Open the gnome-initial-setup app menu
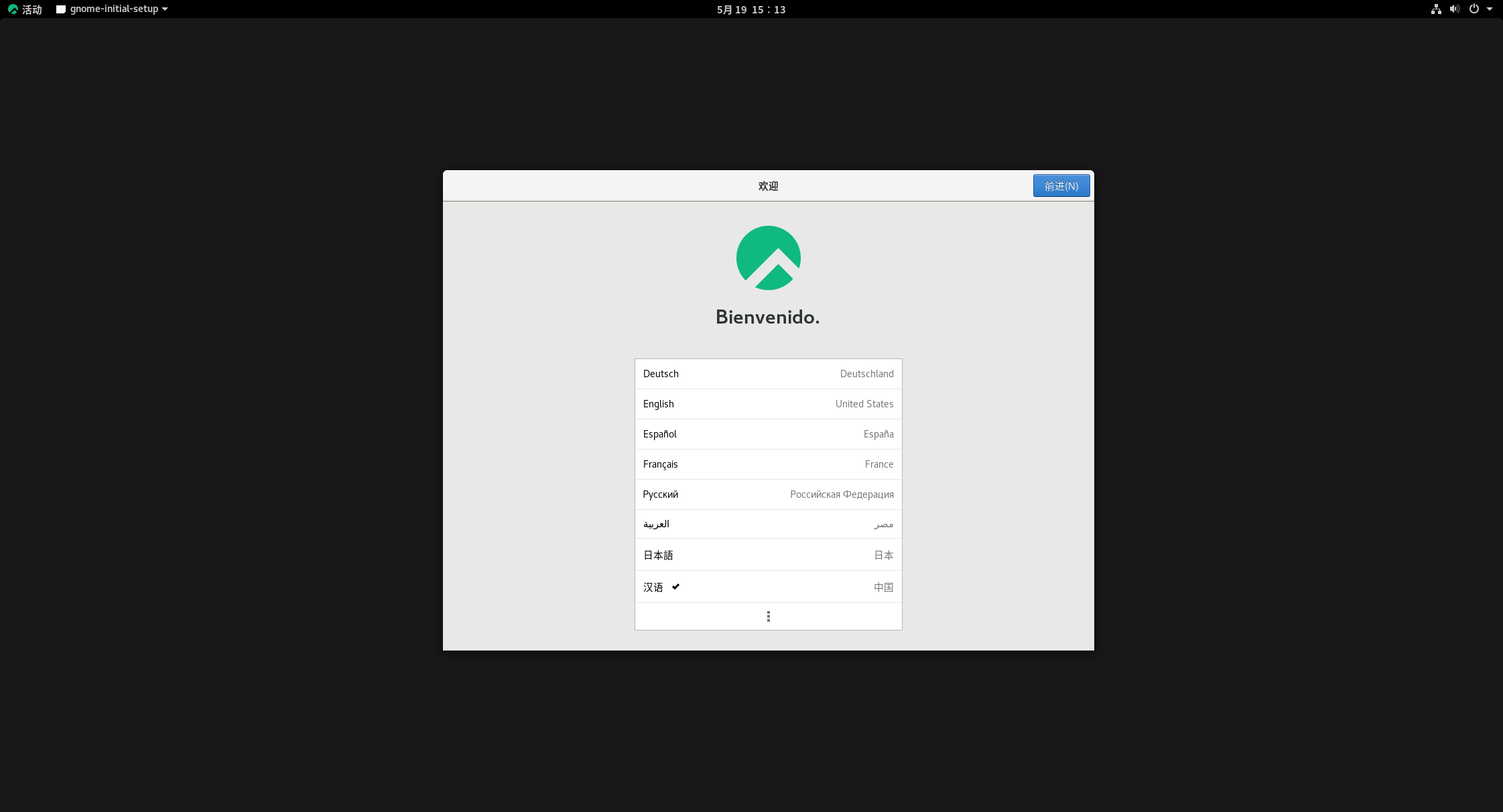Viewport: 1503px width, 812px height. pyautogui.click(x=112, y=9)
